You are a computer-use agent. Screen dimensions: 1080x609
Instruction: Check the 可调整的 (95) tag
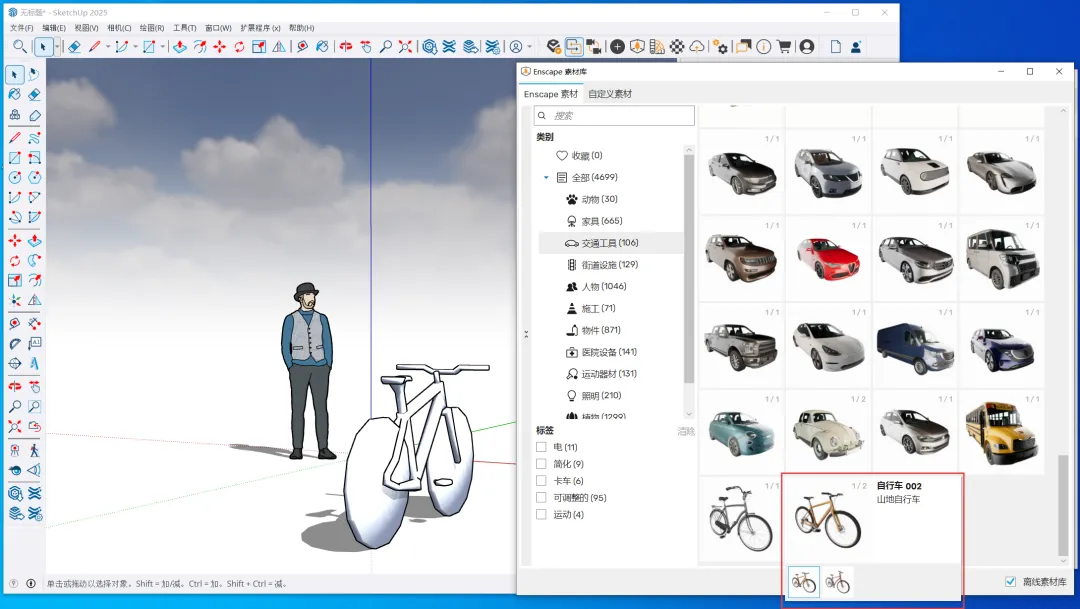coord(541,497)
